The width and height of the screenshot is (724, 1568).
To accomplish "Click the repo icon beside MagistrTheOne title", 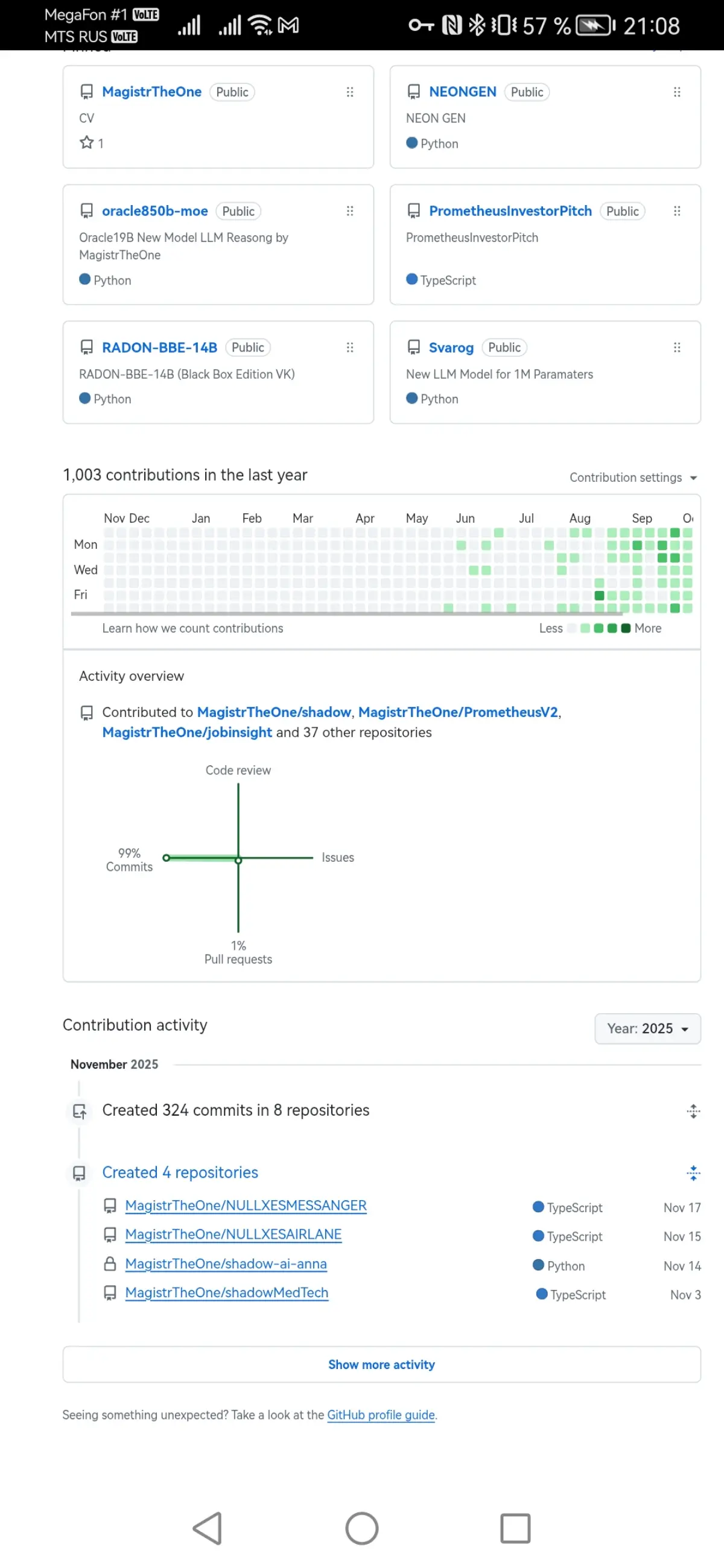I will [x=86, y=92].
